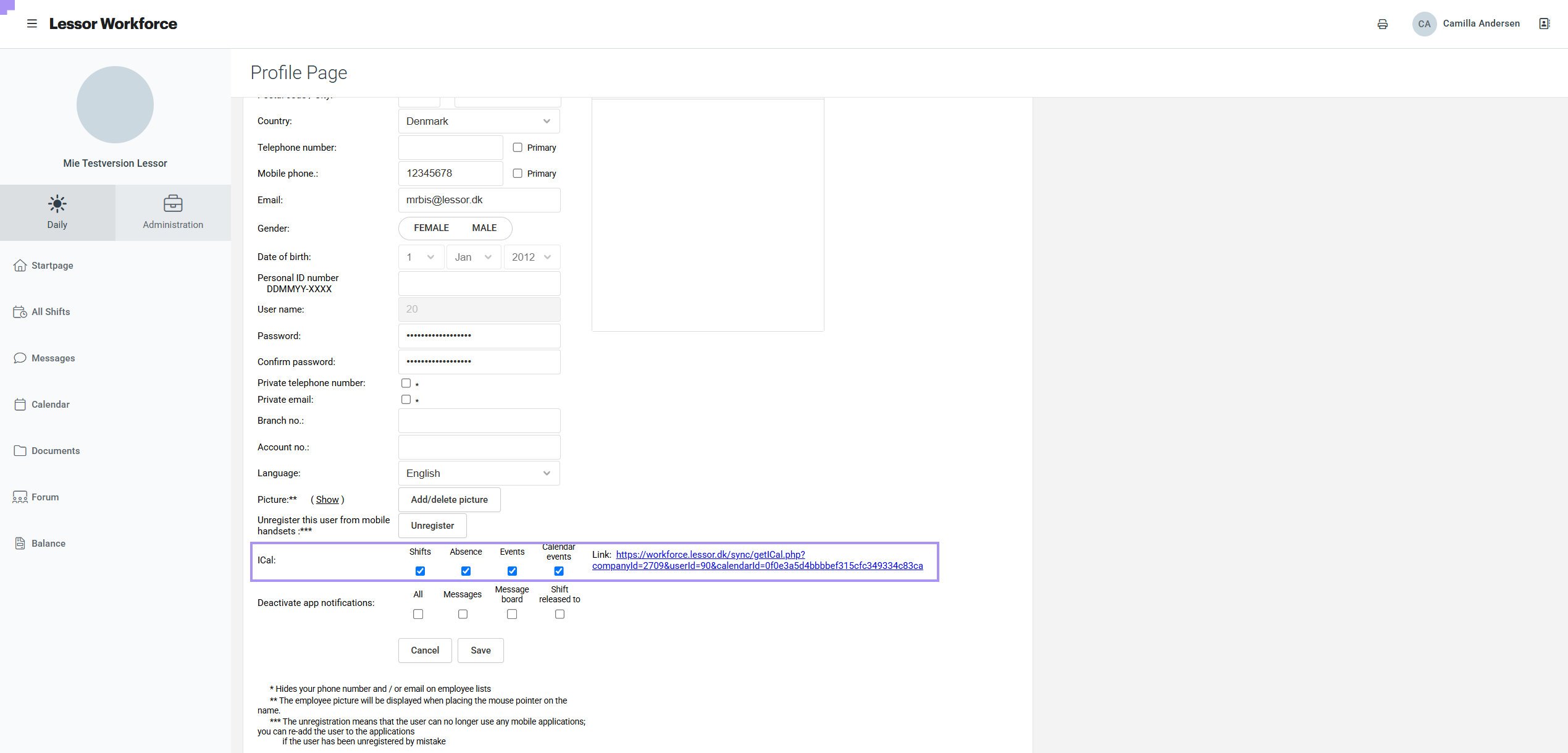Check Primary for Mobile phone
1568x753 pixels.
(x=518, y=174)
